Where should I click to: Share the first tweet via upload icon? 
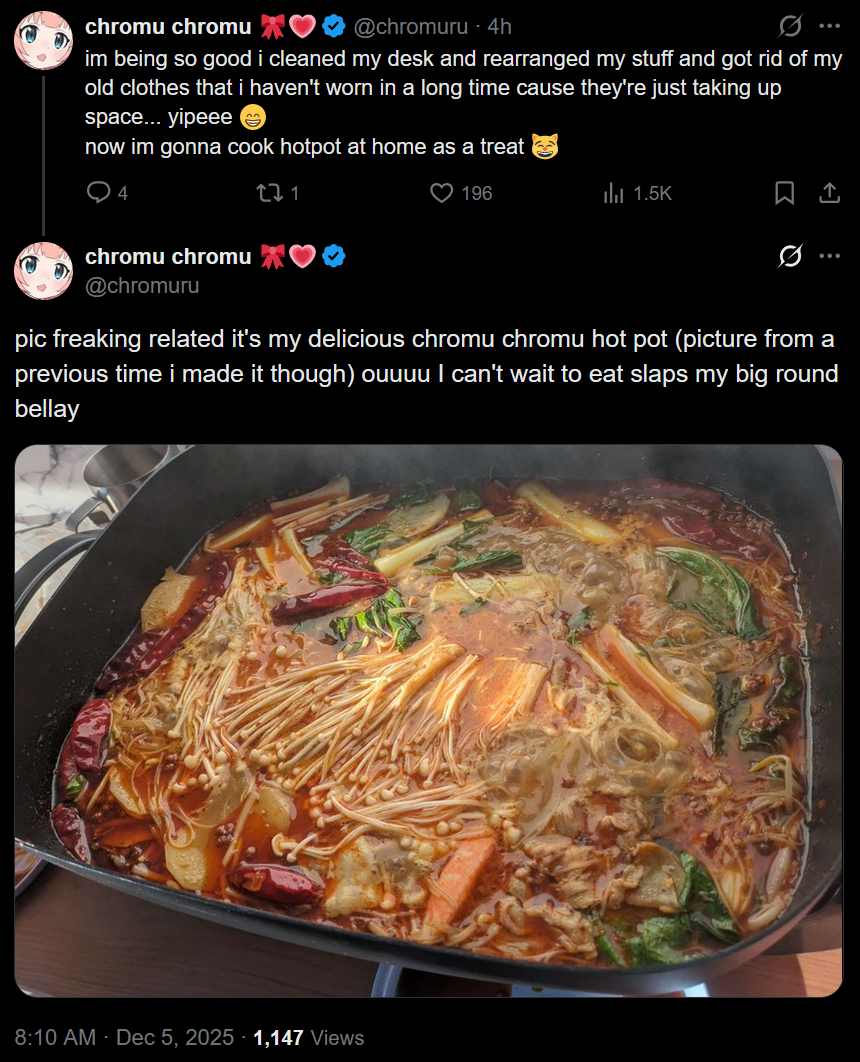click(830, 193)
